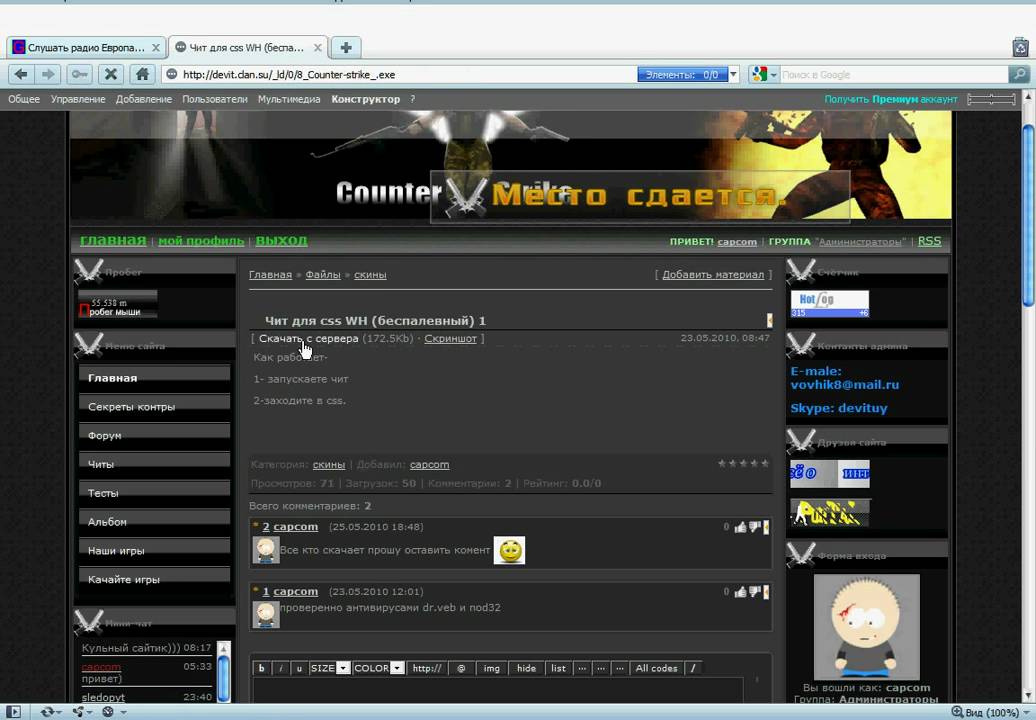Switch to the 'Слушать радио Европа' tab
This screenshot has width=1036, height=720.
click(86, 48)
